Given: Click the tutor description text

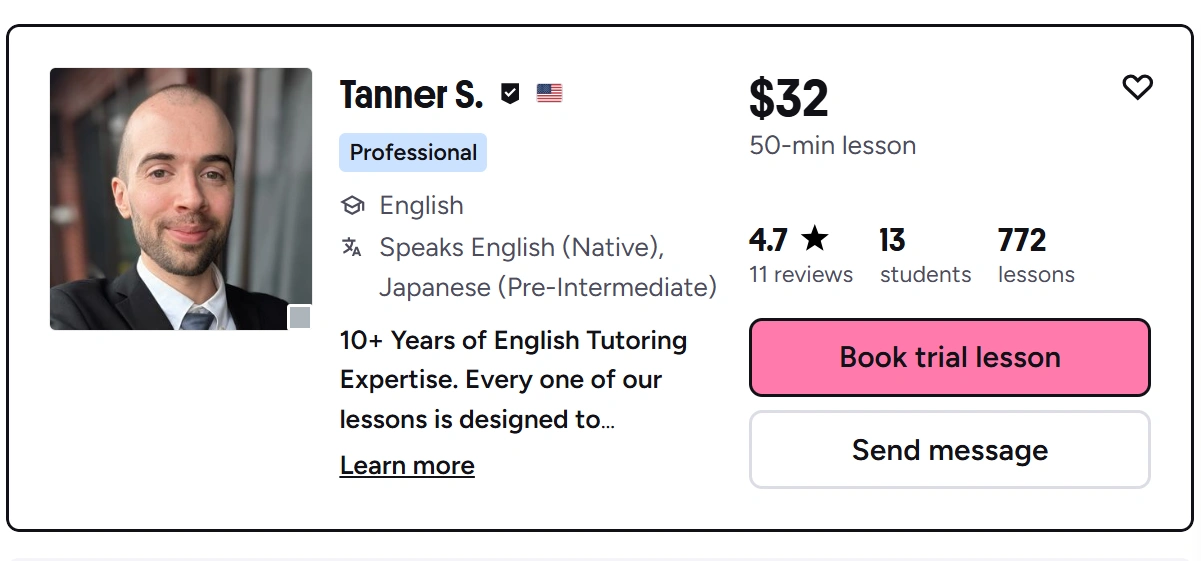Looking at the screenshot, I should (513, 380).
